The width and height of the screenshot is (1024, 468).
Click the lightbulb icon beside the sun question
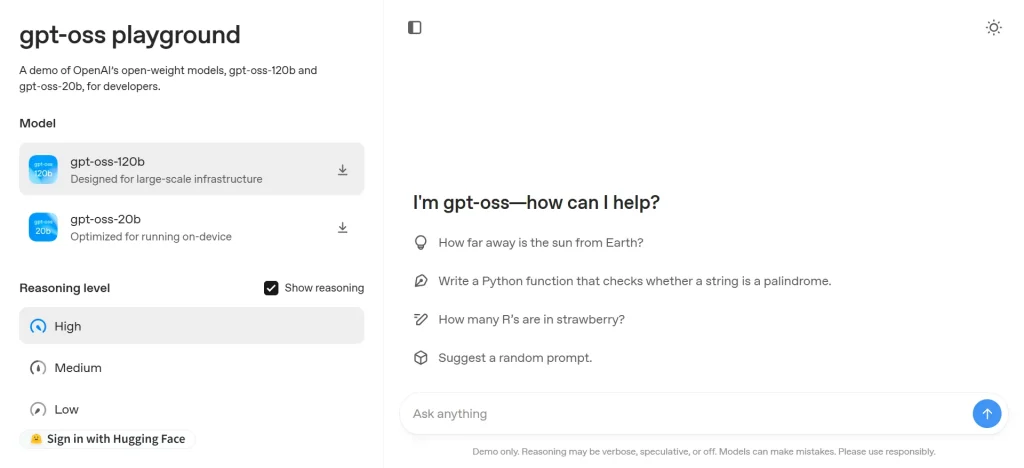421,243
